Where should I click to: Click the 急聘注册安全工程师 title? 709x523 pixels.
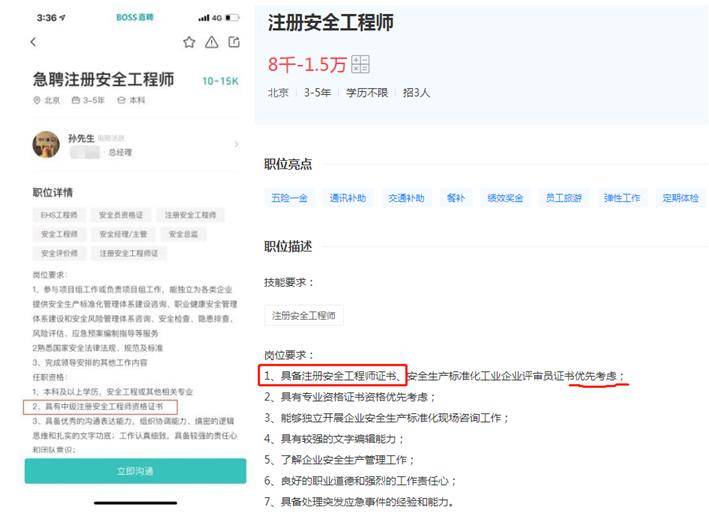pyautogui.click(x=103, y=80)
